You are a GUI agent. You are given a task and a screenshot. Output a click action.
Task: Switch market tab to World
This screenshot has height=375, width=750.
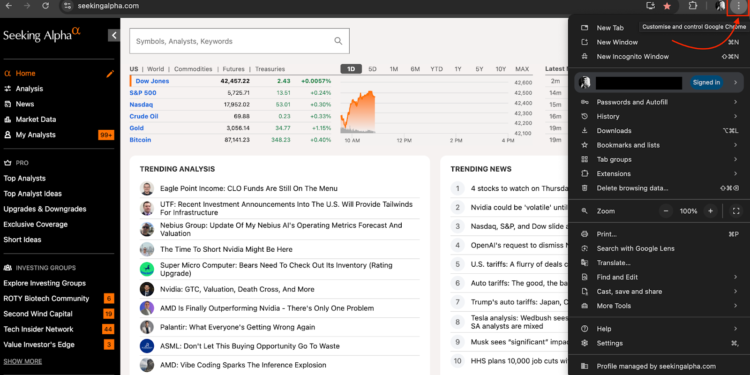coord(155,69)
